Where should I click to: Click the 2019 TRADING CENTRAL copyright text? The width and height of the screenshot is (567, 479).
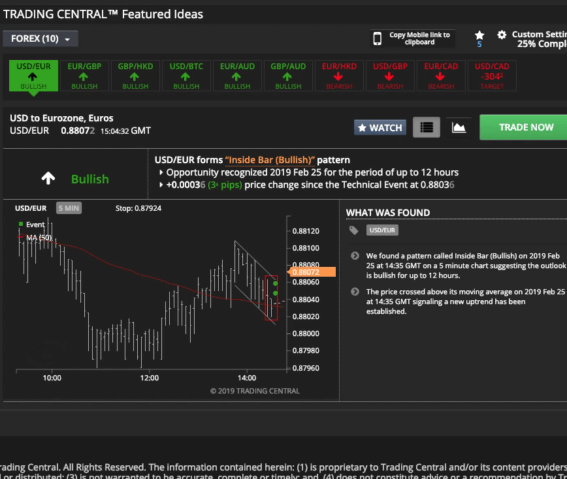(255, 391)
